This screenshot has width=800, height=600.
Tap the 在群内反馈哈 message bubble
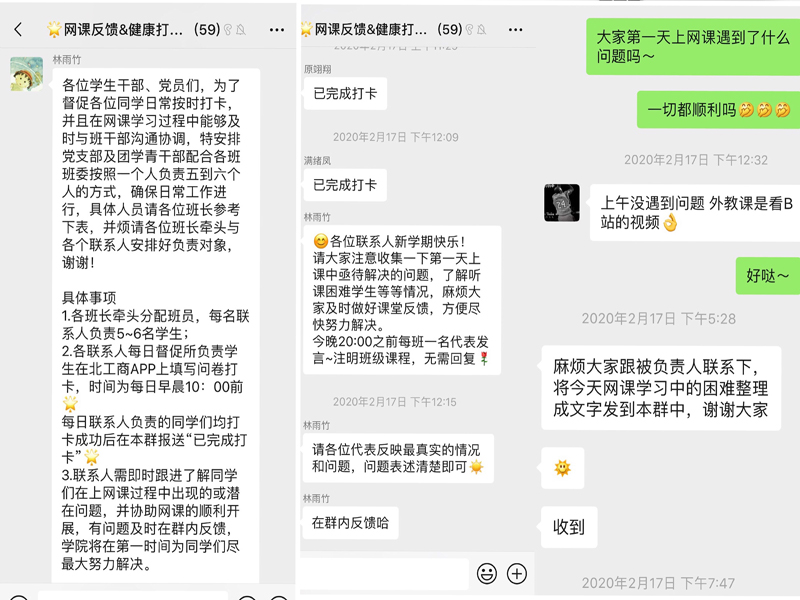pos(350,523)
